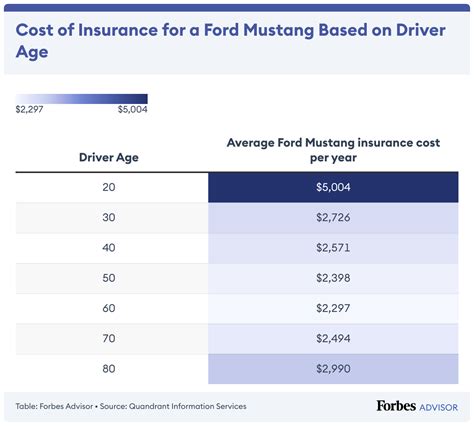Select the $2,726 cost cell

(333, 218)
